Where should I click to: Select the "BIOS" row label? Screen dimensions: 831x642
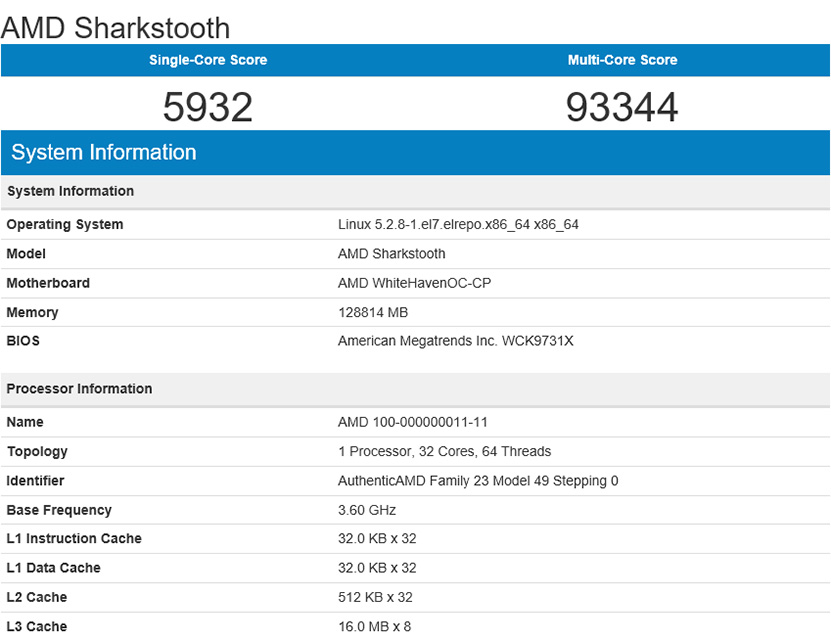tap(23, 340)
